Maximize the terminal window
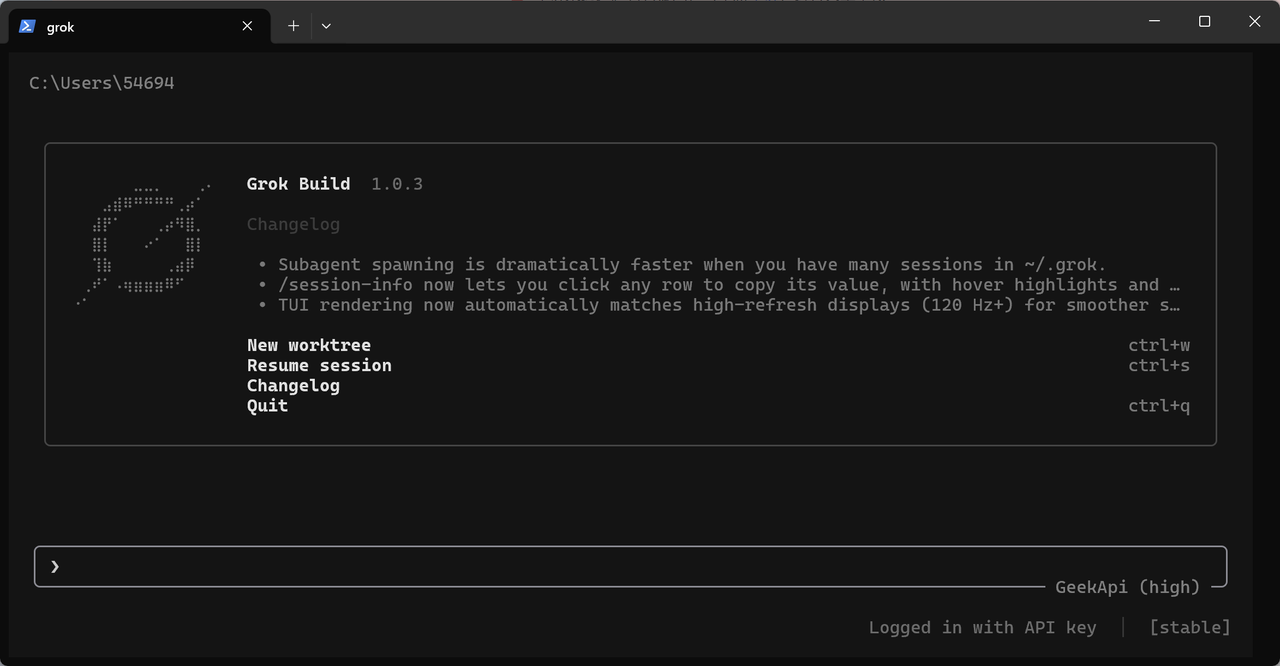This screenshot has width=1280, height=666. [1205, 21]
